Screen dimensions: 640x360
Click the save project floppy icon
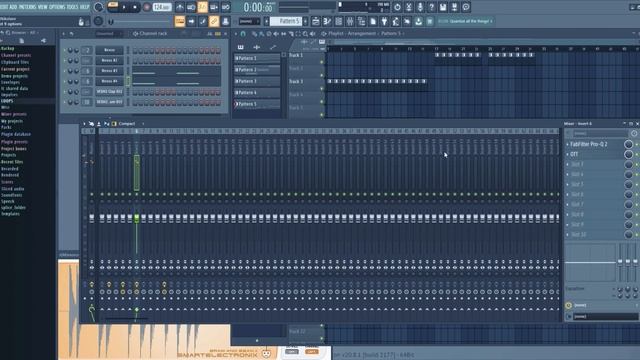tap(443, 7)
